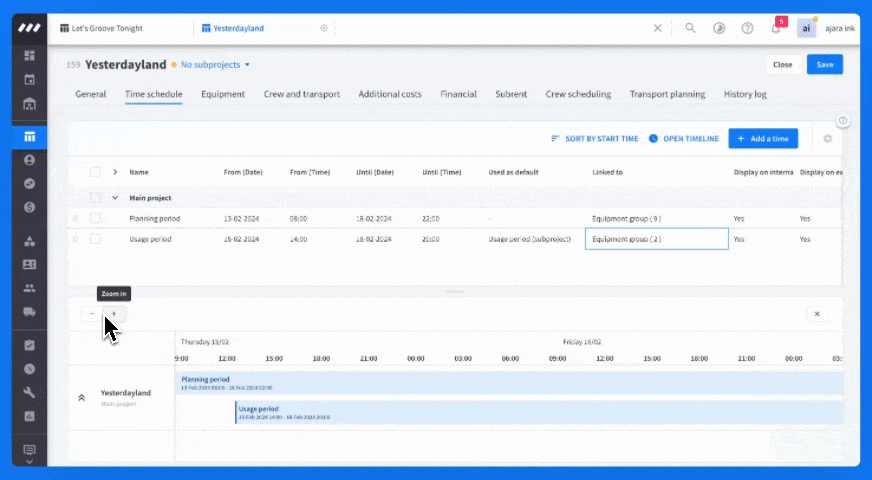Click the Save button

825,65
